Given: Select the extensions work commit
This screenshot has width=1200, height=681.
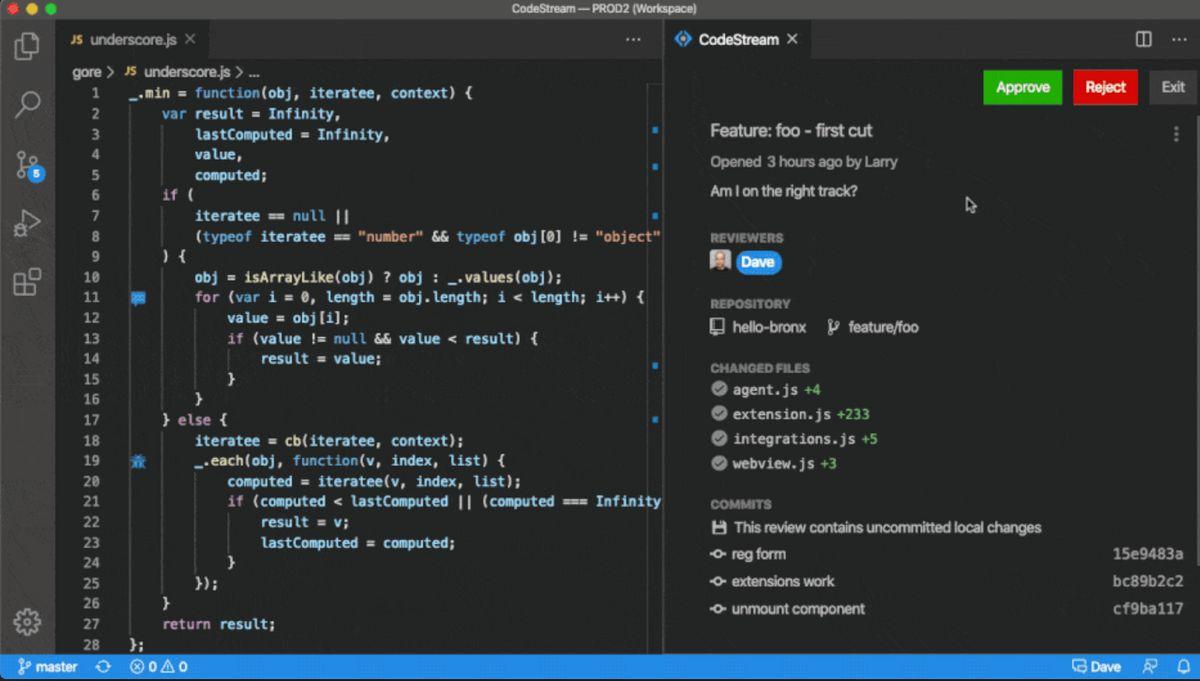Looking at the screenshot, I should point(783,581).
